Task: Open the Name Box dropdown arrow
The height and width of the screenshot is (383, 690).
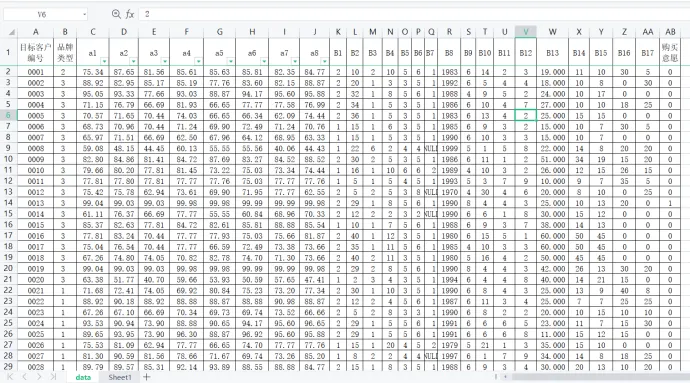Action: click(84, 15)
